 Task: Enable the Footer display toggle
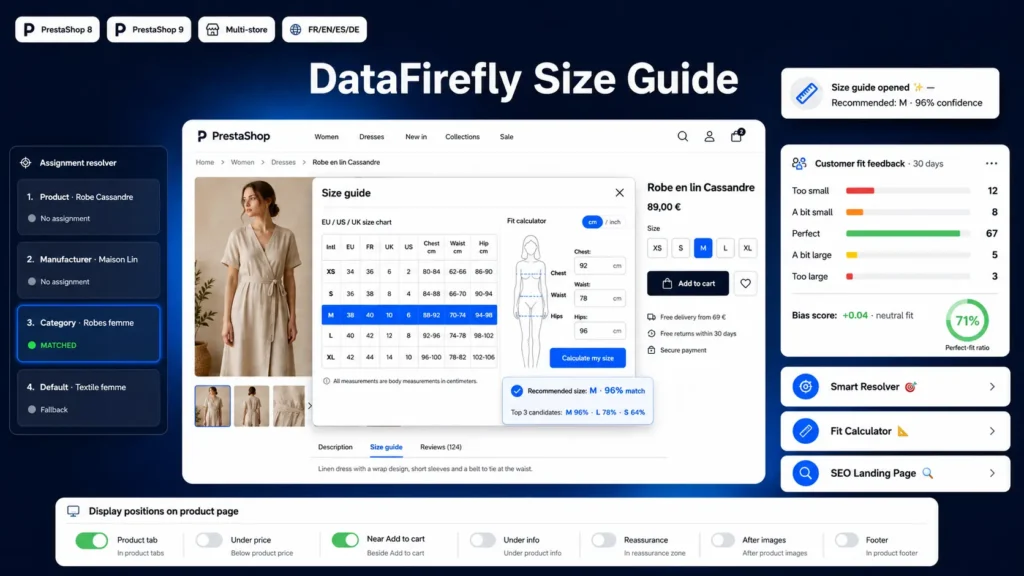[846, 540]
